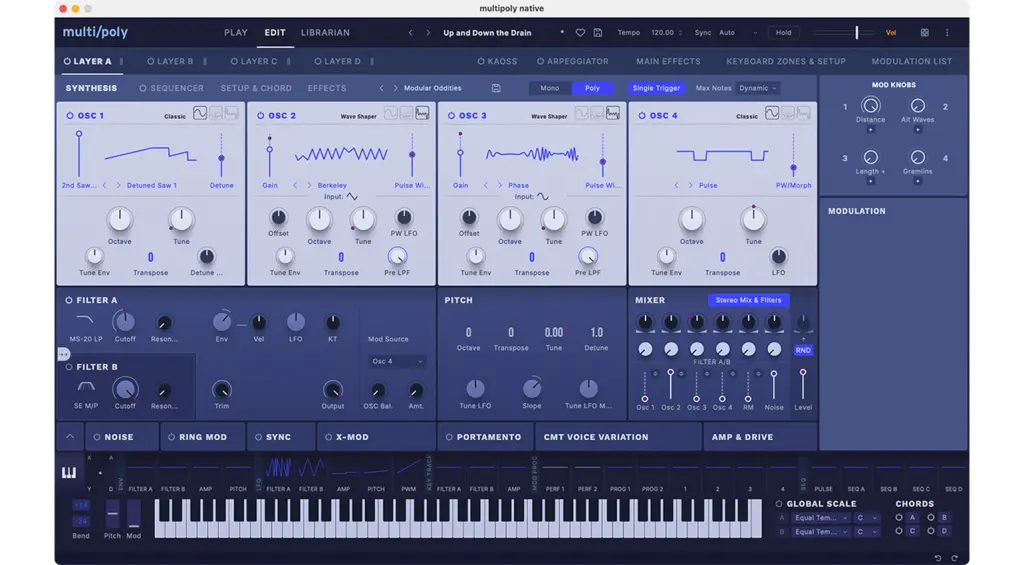Viewport: 1024px width, 565px height.
Task: Enable the Noise section
Action: [97, 438]
